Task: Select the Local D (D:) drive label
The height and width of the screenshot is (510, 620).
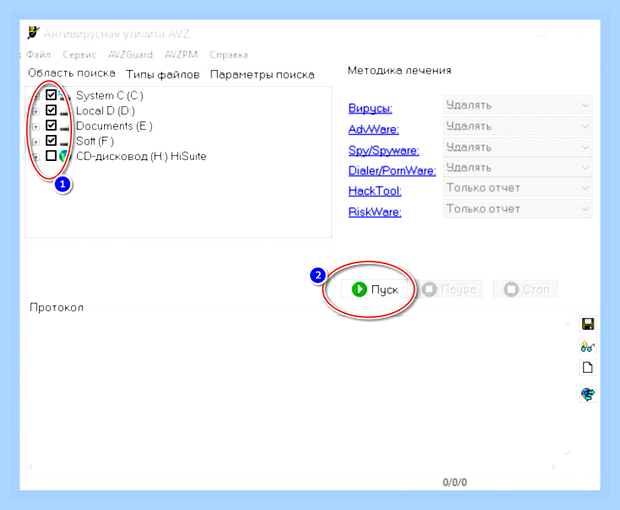Action: 105,111
